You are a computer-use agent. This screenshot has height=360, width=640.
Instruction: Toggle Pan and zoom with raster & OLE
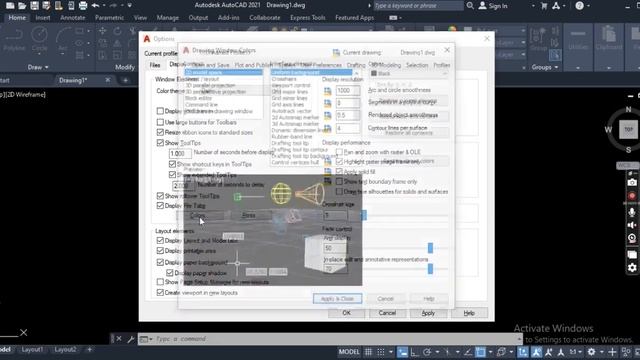coord(339,152)
